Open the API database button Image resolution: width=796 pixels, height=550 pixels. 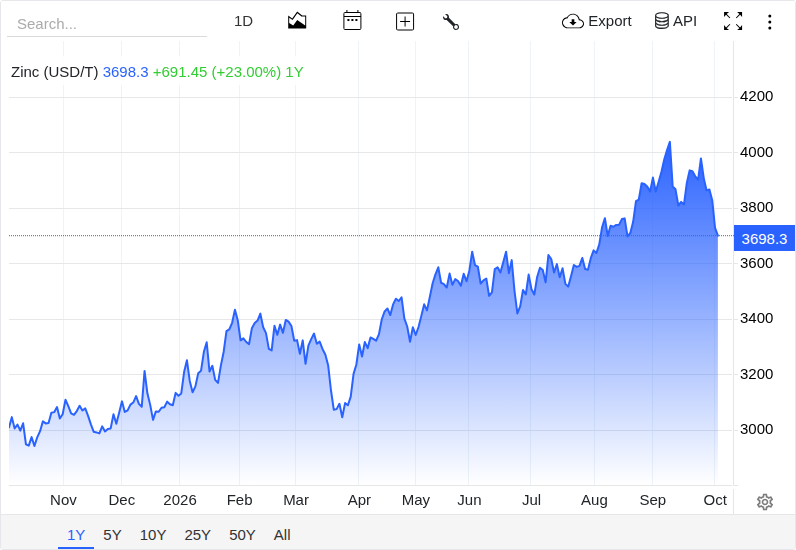[x=676, y=21]
